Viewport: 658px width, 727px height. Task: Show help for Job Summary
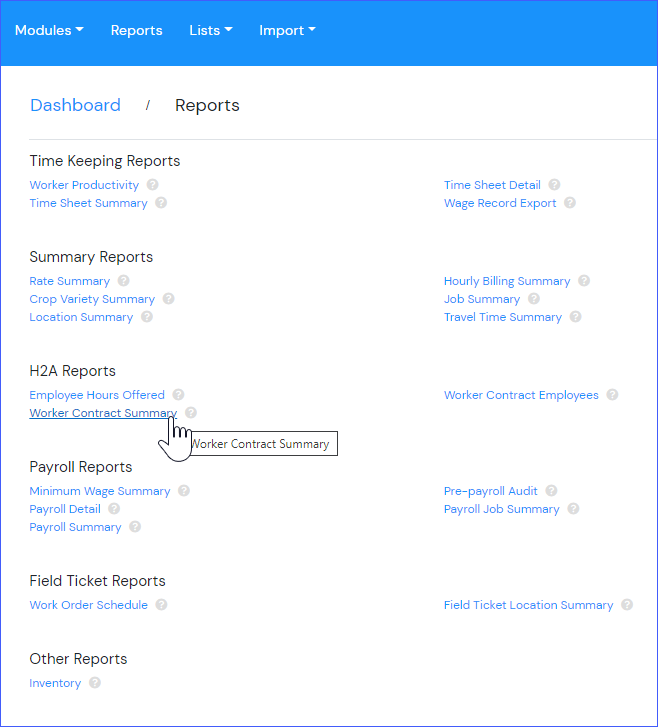point(534,299)
